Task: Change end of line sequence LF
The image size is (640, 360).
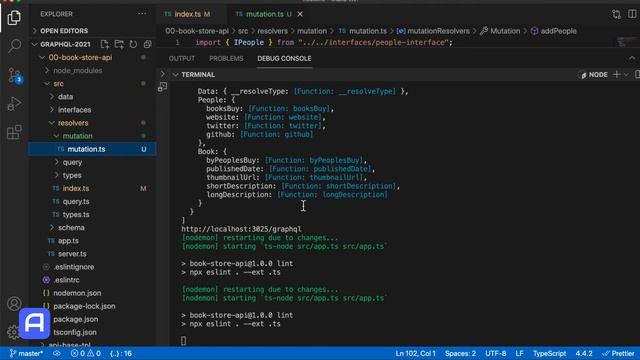Action: tap(519, 353)
